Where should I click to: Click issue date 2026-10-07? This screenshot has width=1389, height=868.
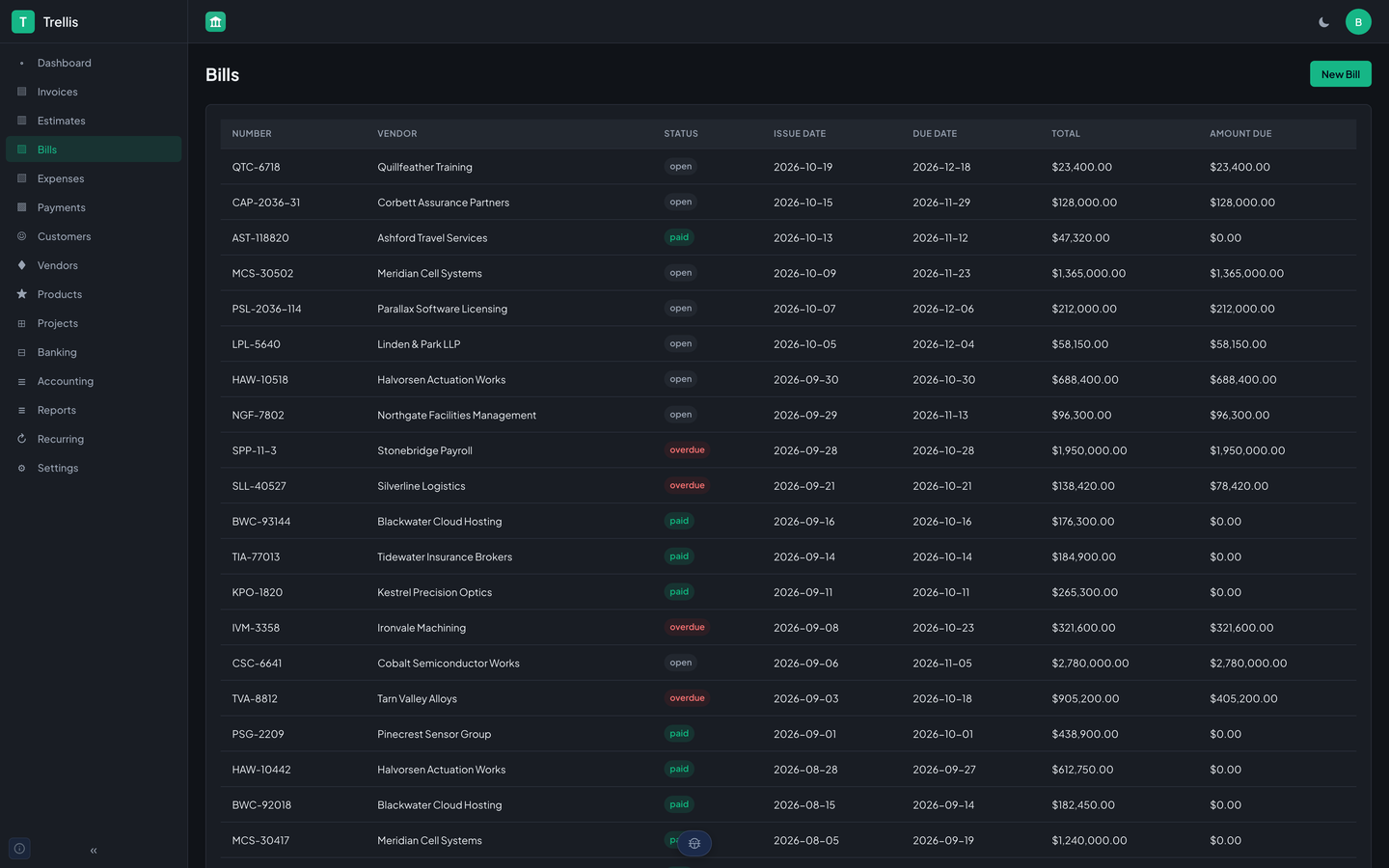pos(804,310)
